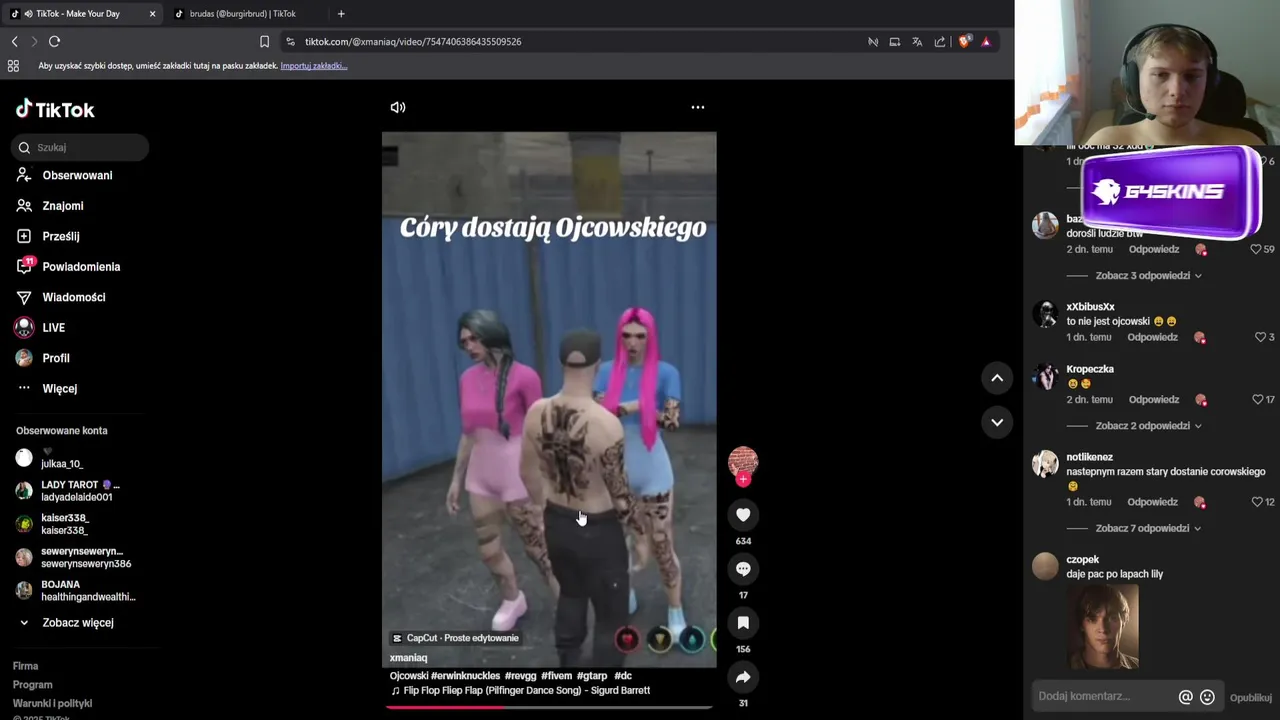Share the video using the arrow icon

(x=743, y=677)
